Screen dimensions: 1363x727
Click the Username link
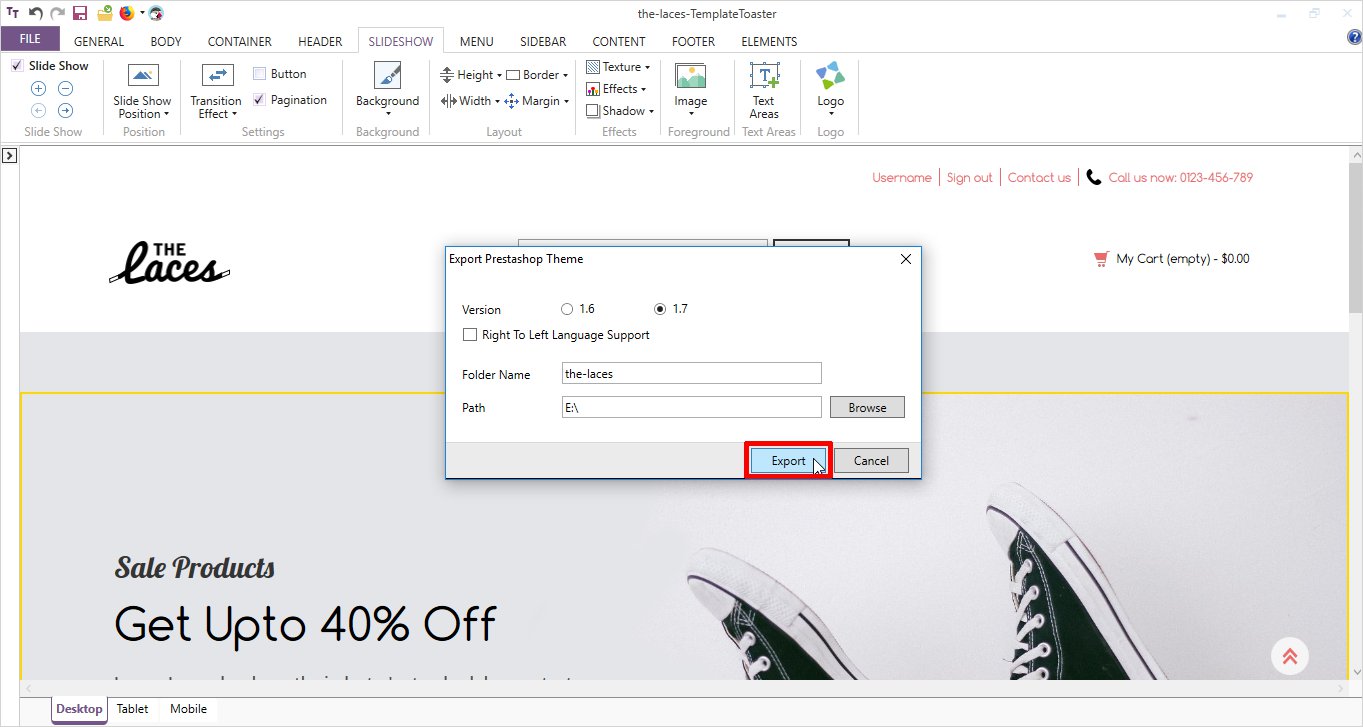pos(901,178)
